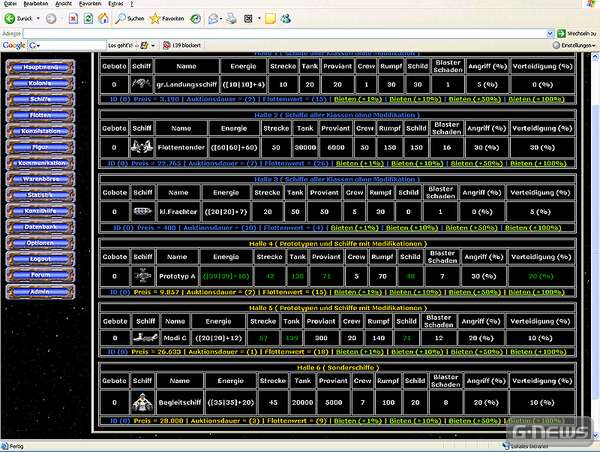Open the Datei menu

click(10, 3)
